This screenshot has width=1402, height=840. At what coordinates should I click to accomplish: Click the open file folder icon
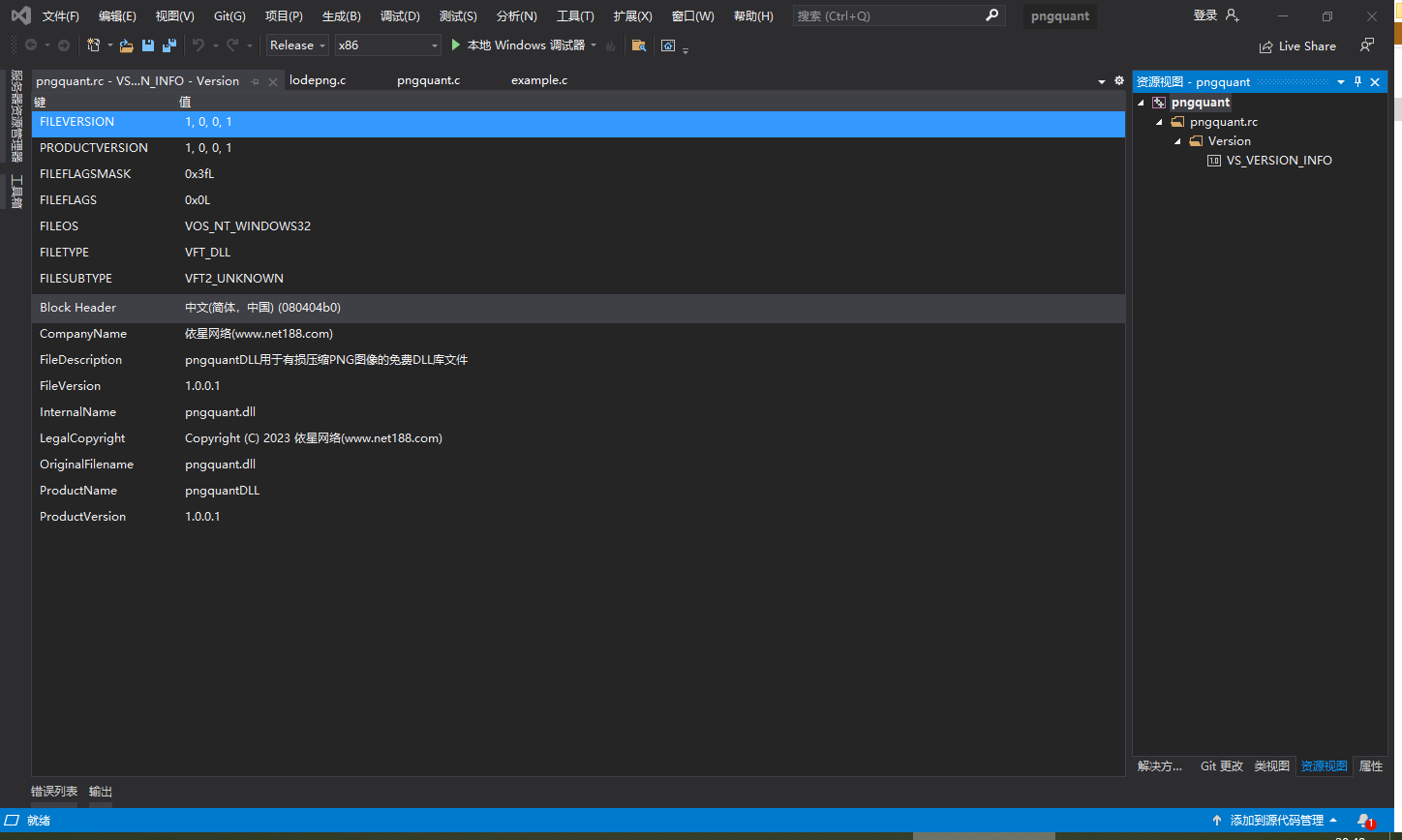tap(126, 45)
